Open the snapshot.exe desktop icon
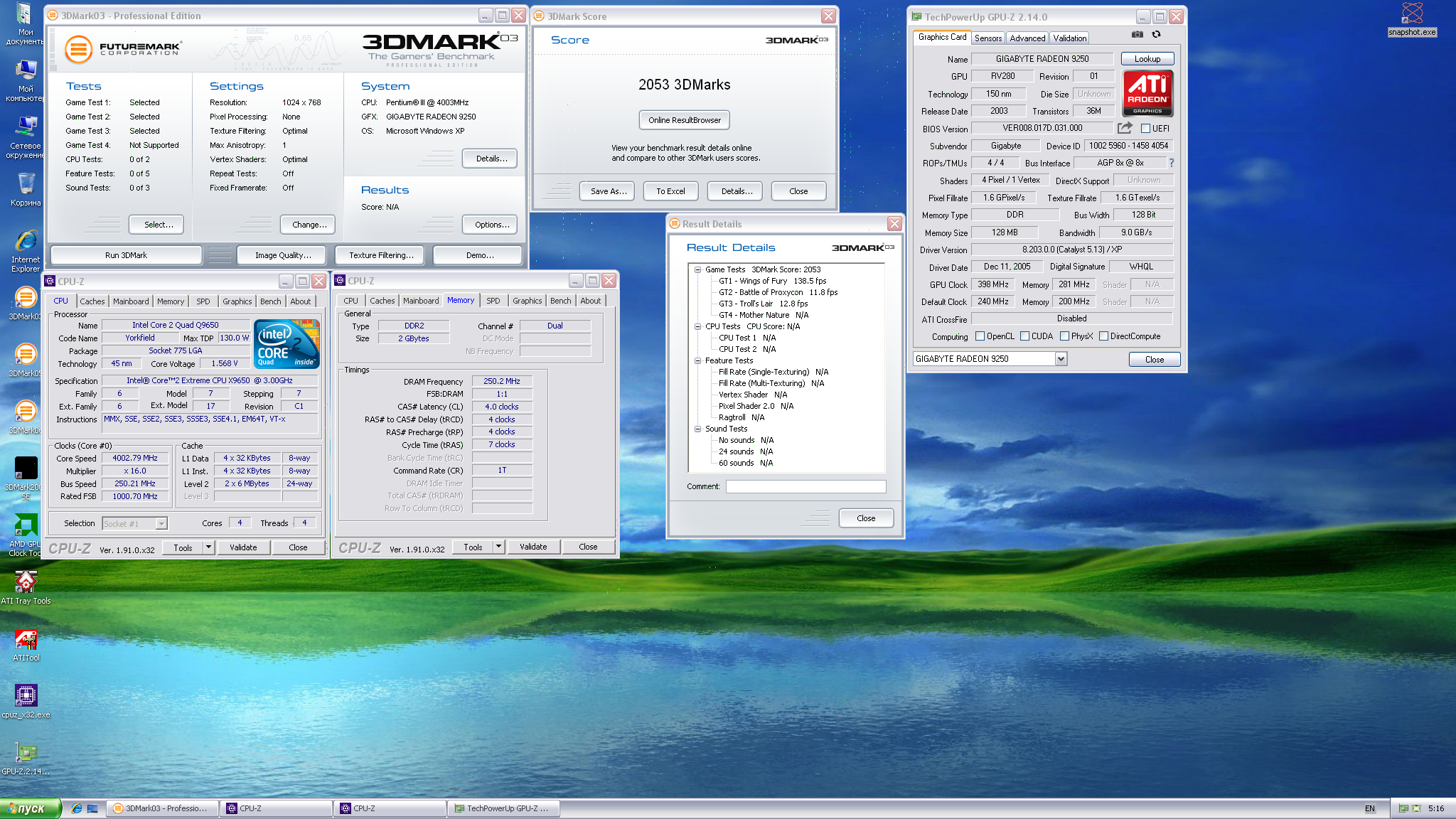Viewport: 1456px width, 819px height. [x=1412, y=18]
